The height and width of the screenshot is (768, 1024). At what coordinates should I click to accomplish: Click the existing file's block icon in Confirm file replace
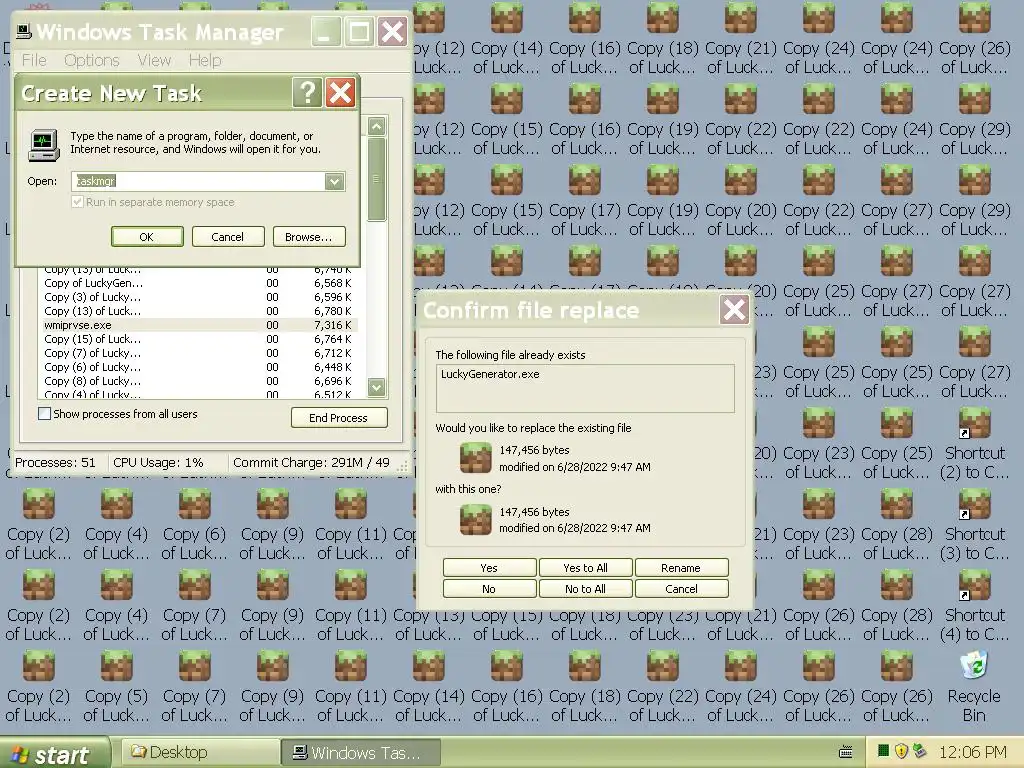tap(475, 458)
